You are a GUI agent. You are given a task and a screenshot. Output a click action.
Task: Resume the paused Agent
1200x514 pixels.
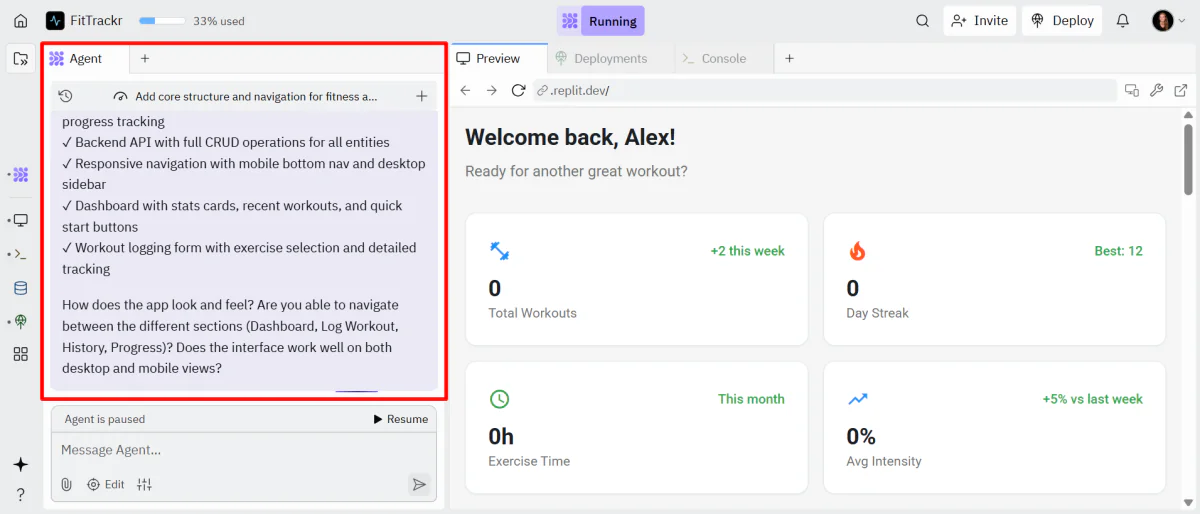[x=400, y=419]
